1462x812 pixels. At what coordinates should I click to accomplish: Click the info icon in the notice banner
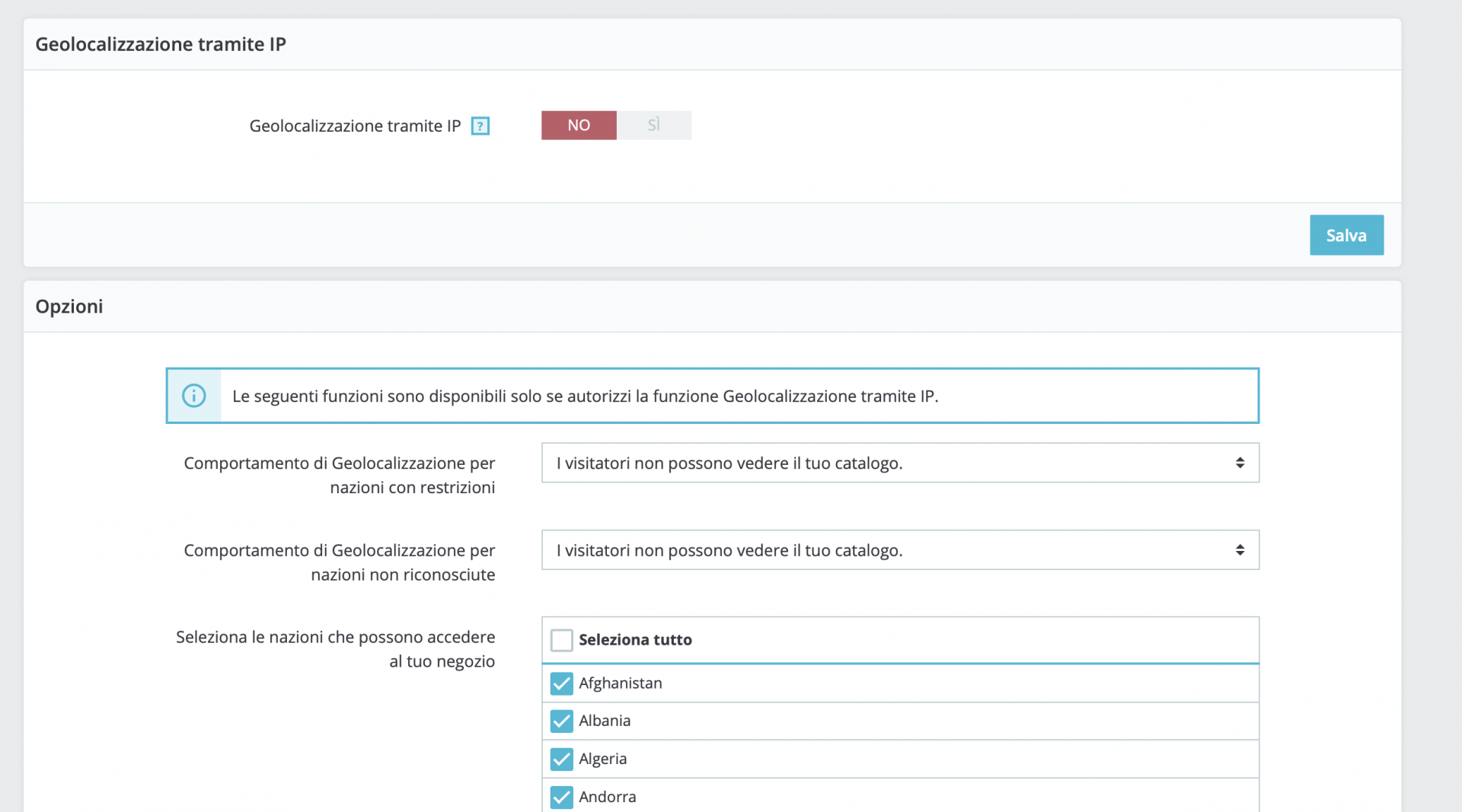[194, 396]
